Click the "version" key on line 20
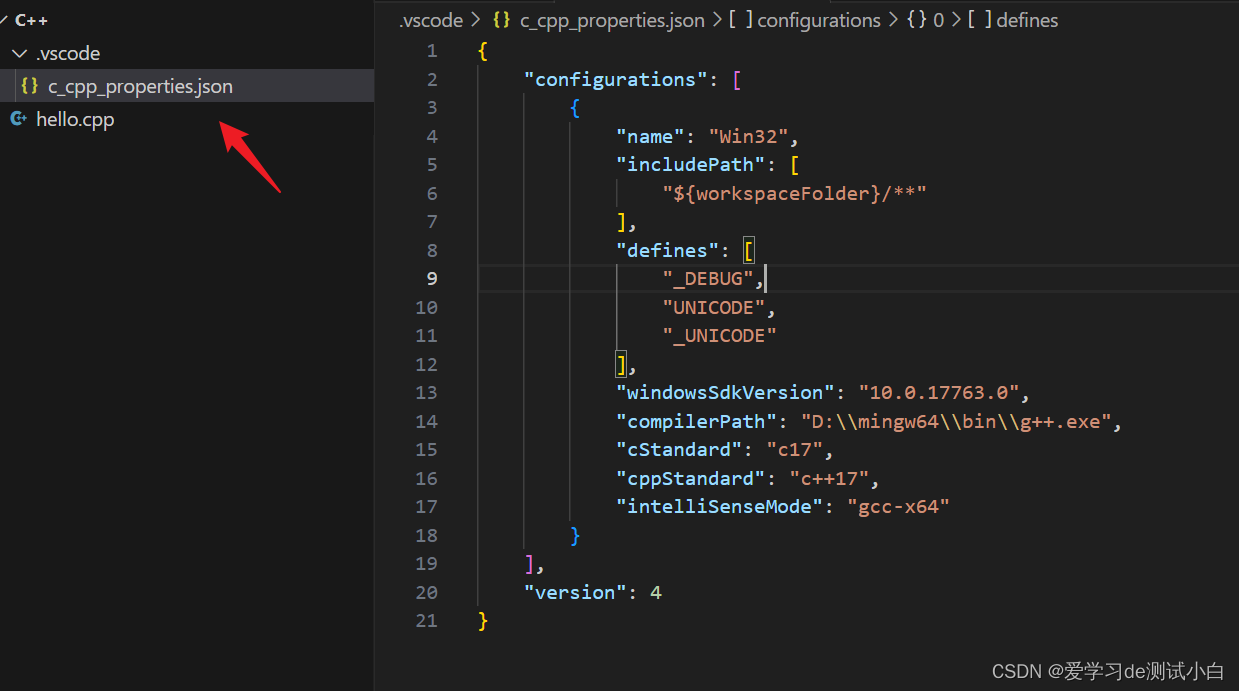 tap(576, 593)
